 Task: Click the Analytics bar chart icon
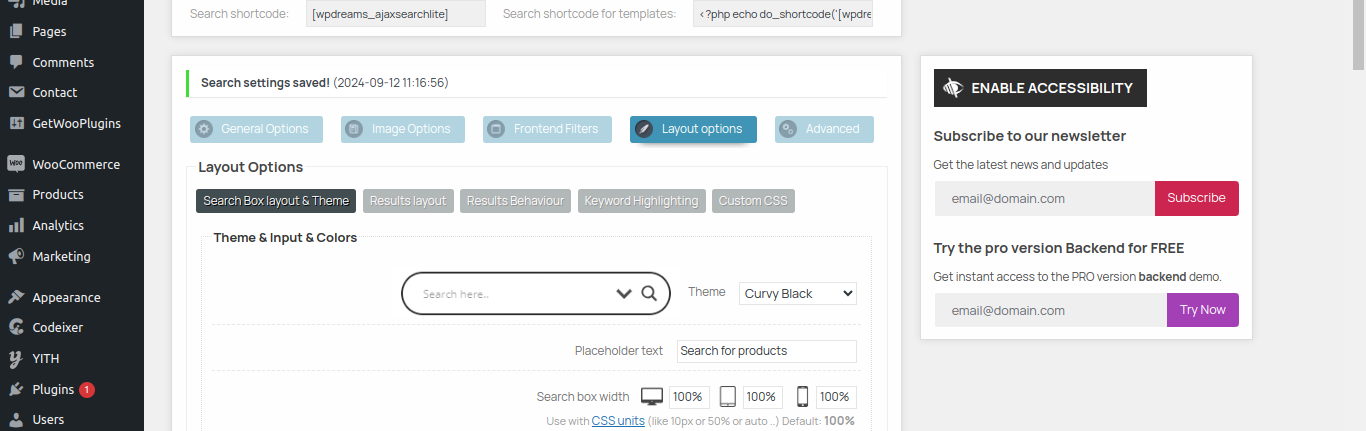coord(16,225)
